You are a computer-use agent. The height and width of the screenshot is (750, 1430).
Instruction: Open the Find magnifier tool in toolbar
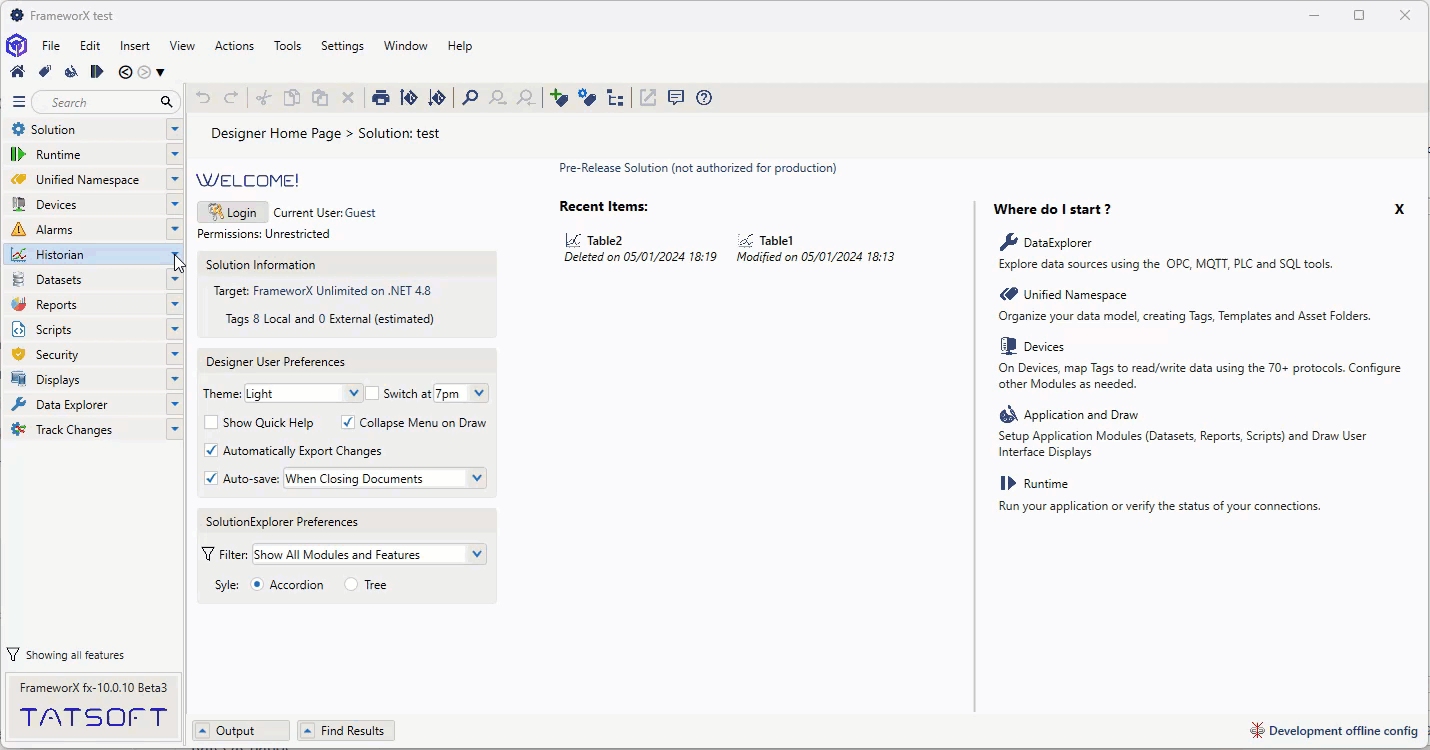tap(469, 98)
